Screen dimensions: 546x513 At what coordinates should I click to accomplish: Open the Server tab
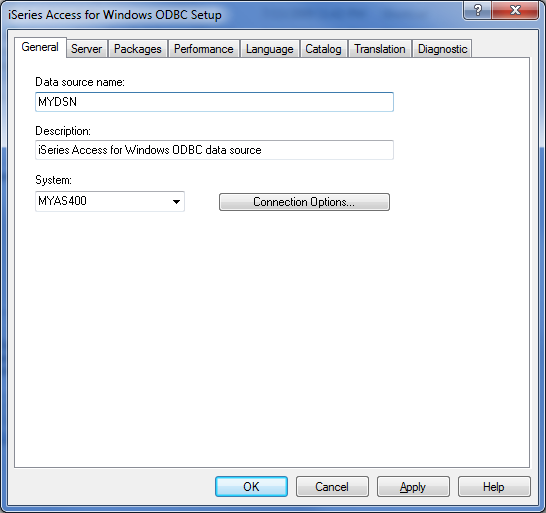tap(87, 49)
